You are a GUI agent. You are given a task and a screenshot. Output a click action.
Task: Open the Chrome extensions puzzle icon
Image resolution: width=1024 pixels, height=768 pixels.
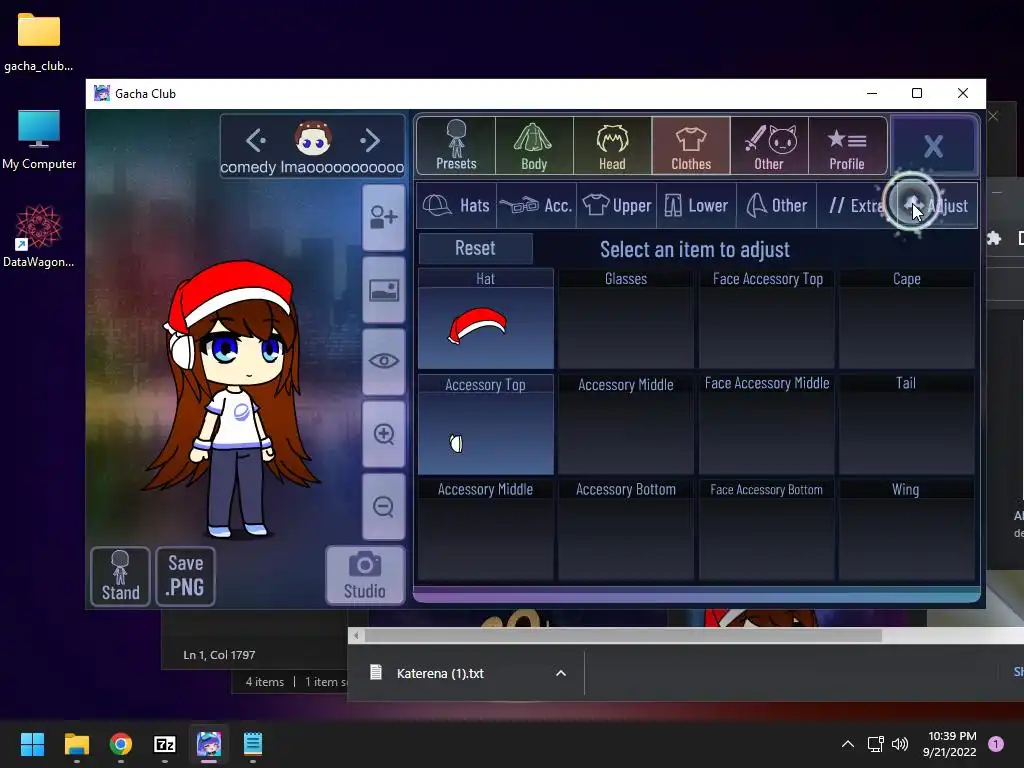coord(994,238)
